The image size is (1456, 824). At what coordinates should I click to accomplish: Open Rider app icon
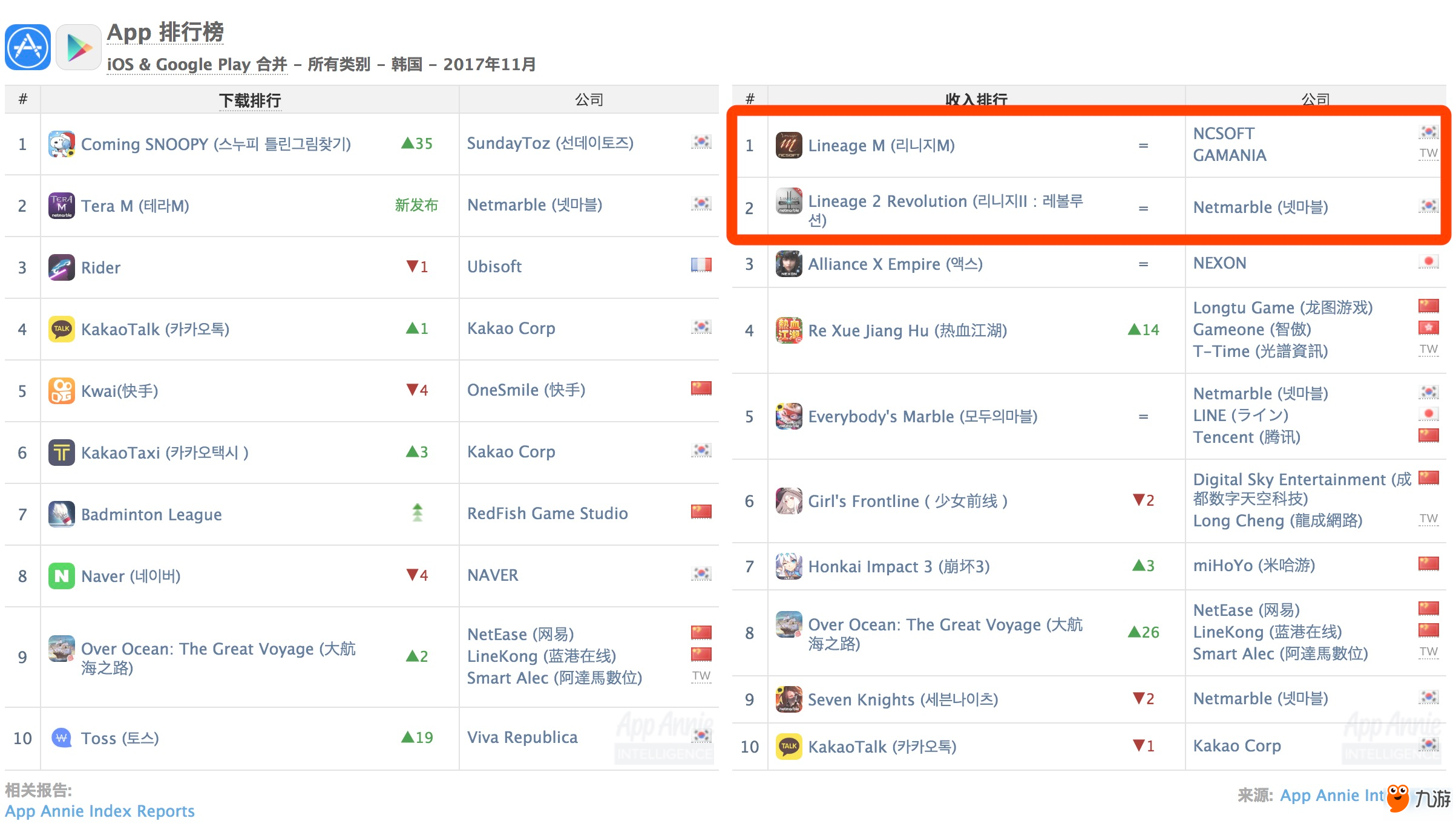pos(62,267)
